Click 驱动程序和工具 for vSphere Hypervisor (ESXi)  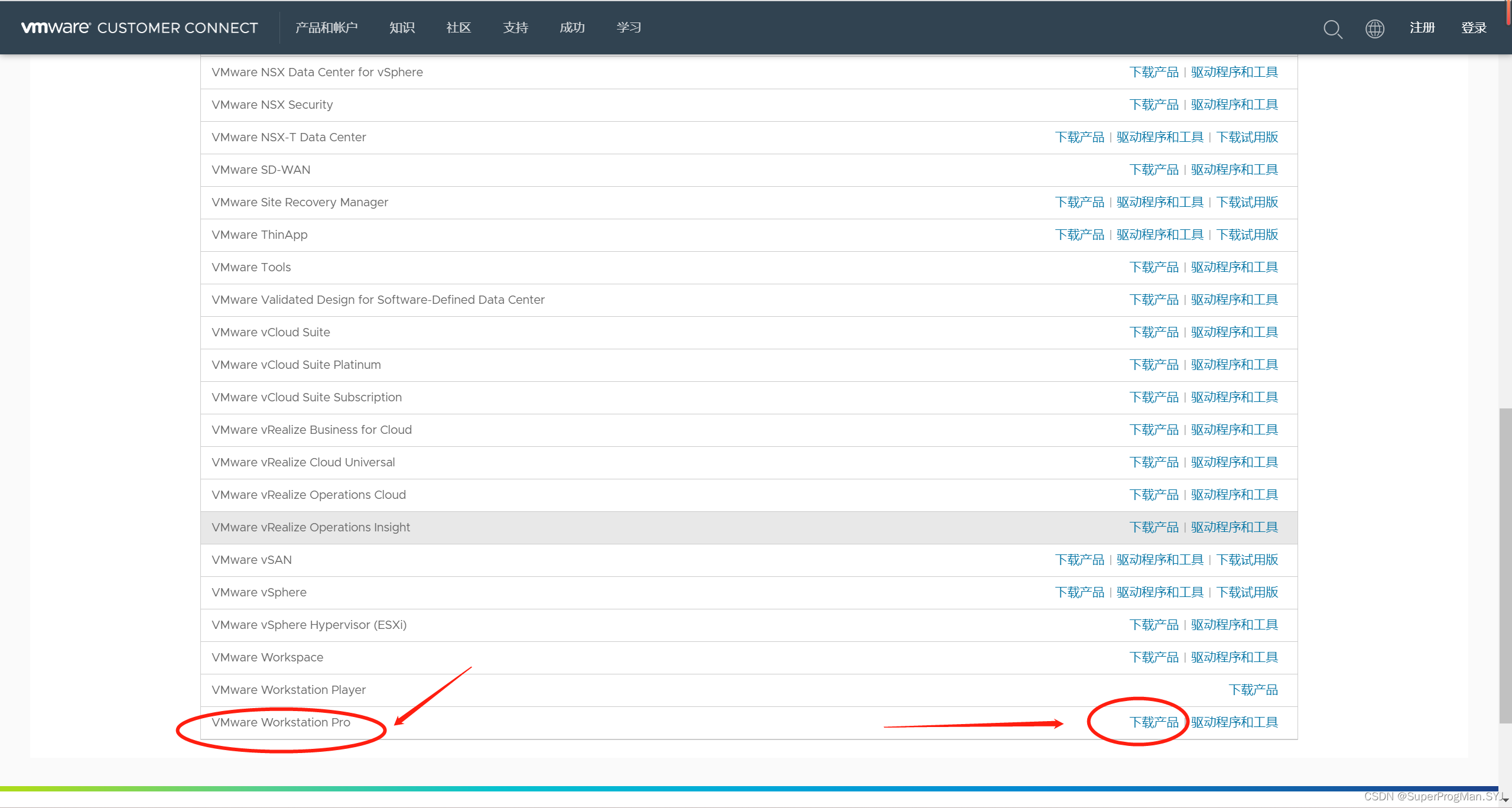tap(1234, 625)
